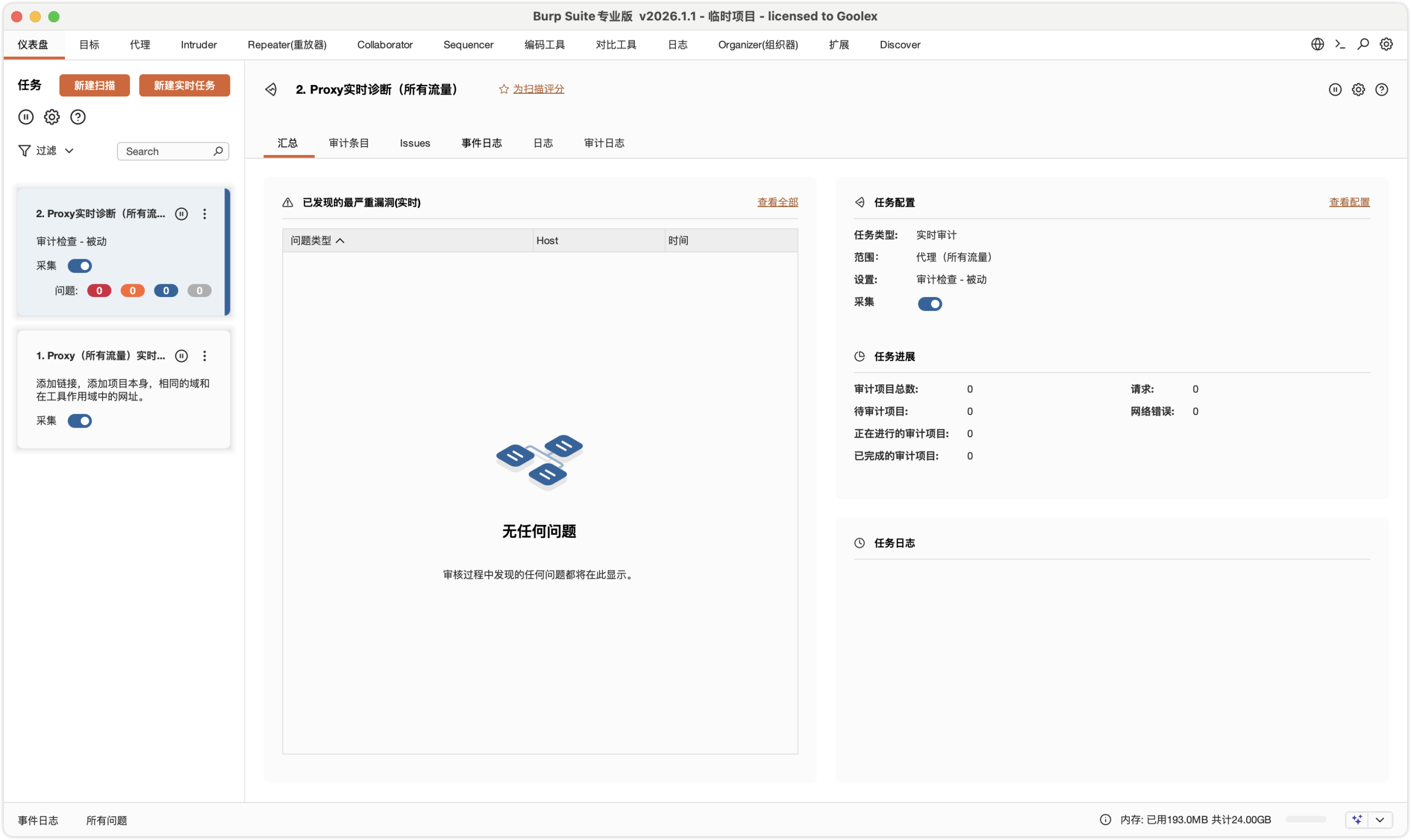Click the 新建扫描 button
The width and height of the screenshot is (1411, 840).
pyautogui.click(x=94, y=85)
